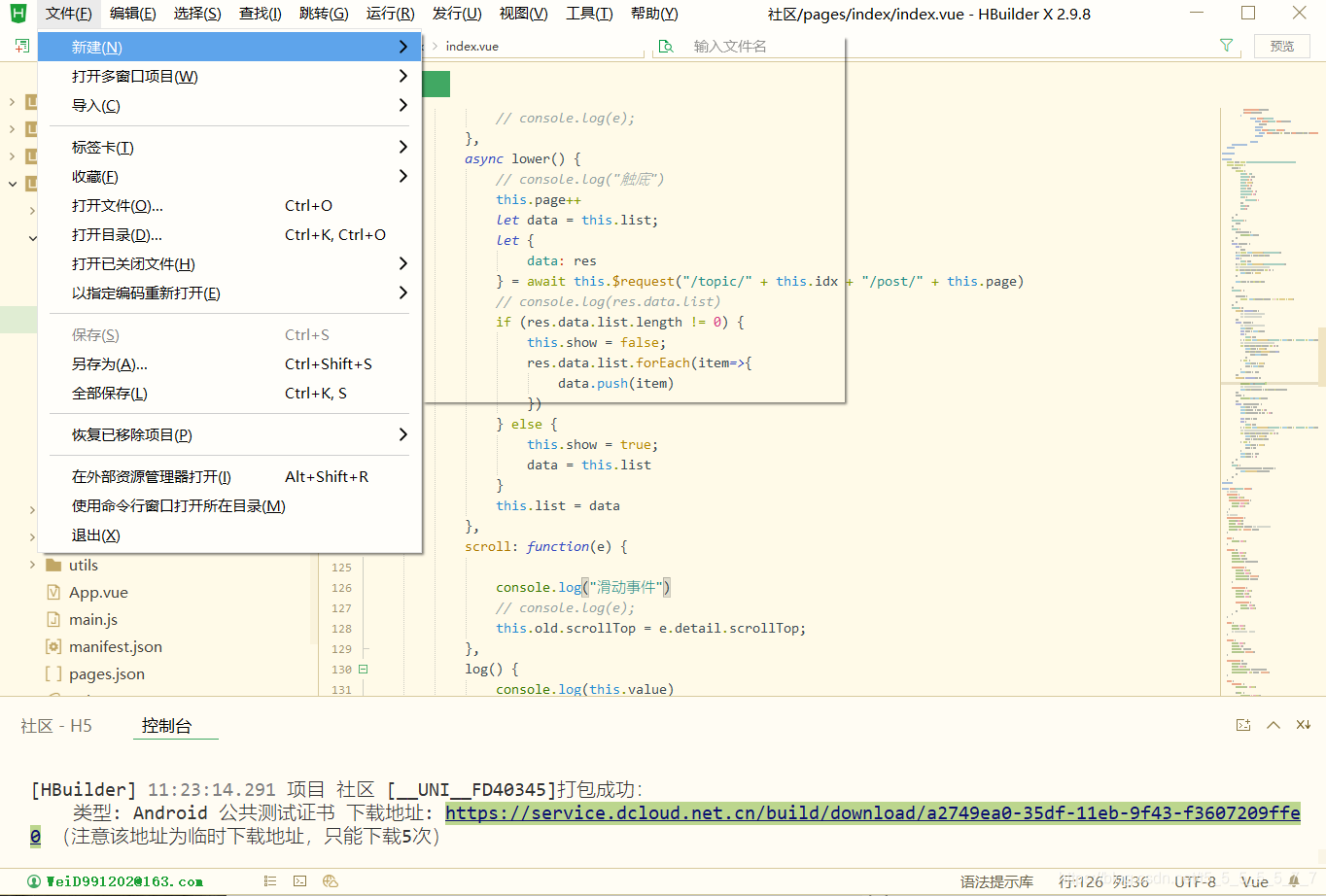The height and width of the screenshot is (896, 1326).
Task: Click the App.vue file icon
Action: pyautogui.click(x=53, y=592)
